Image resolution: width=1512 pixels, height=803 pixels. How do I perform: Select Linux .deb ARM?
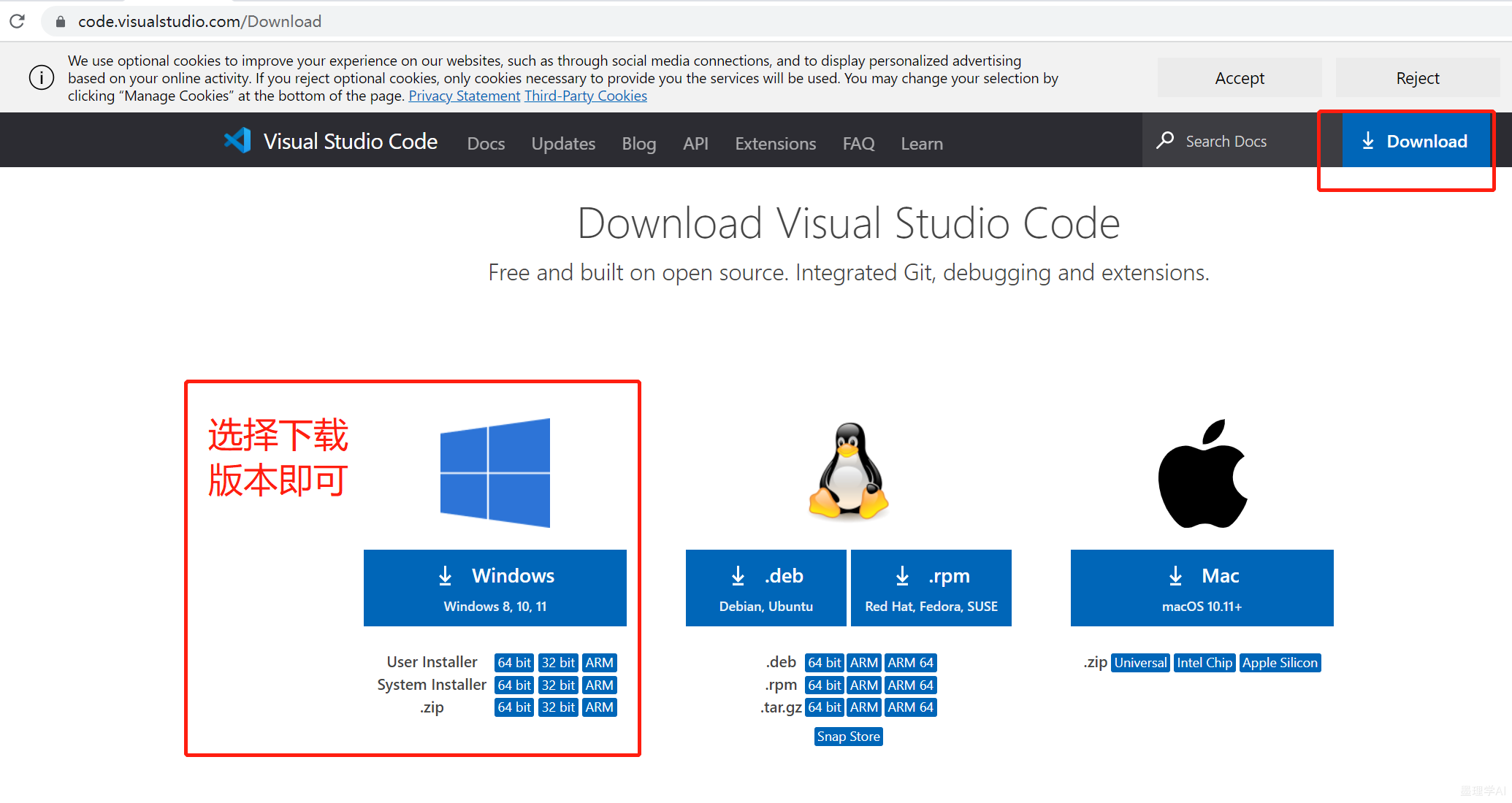click(x=864, y=663)
